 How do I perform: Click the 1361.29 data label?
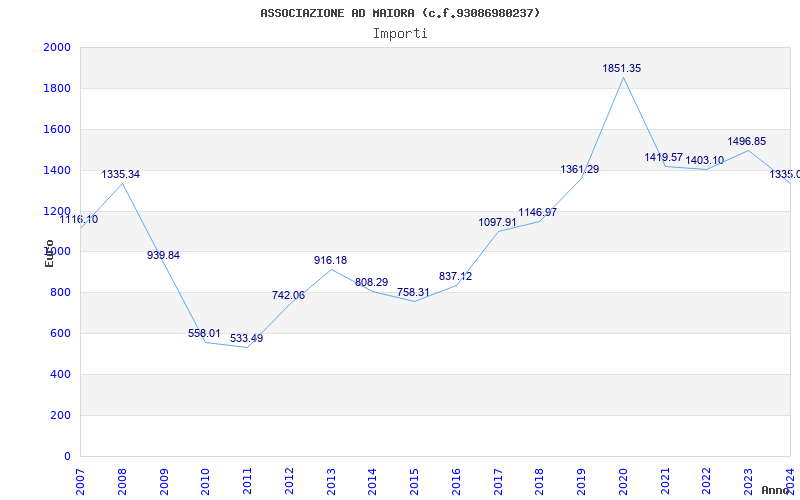point(580,169)
